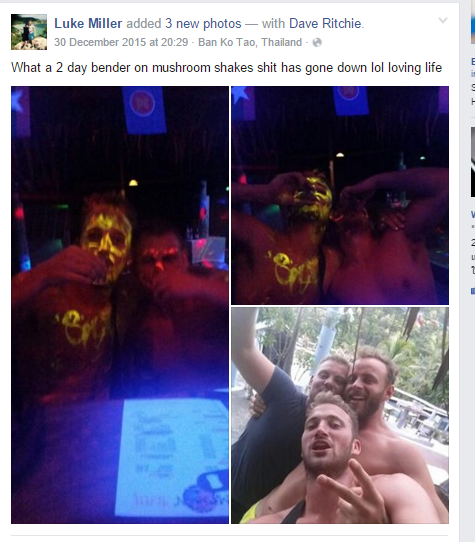The image size is (475, 542).
Task: Open the large UV face-paint photo on the left
Action: click(120, 305)
